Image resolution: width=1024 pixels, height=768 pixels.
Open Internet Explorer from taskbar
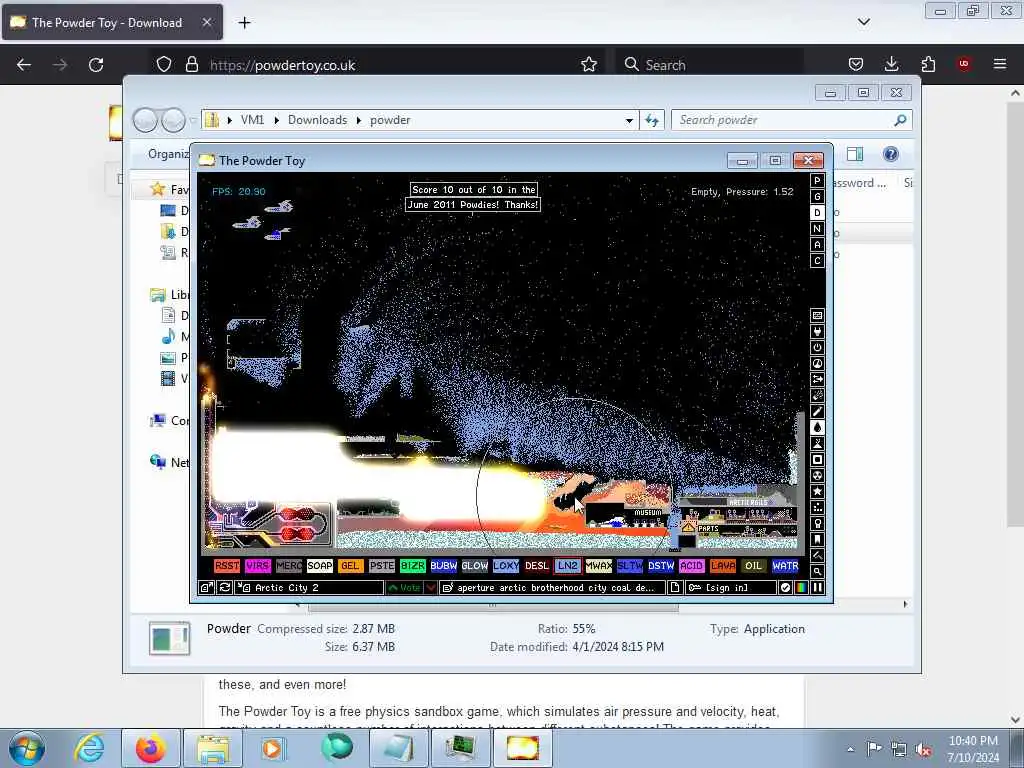89,748
